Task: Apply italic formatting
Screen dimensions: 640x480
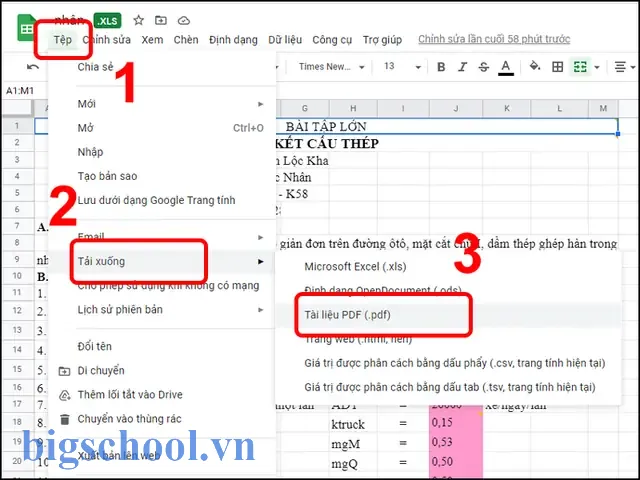Action: click(462, 67)
